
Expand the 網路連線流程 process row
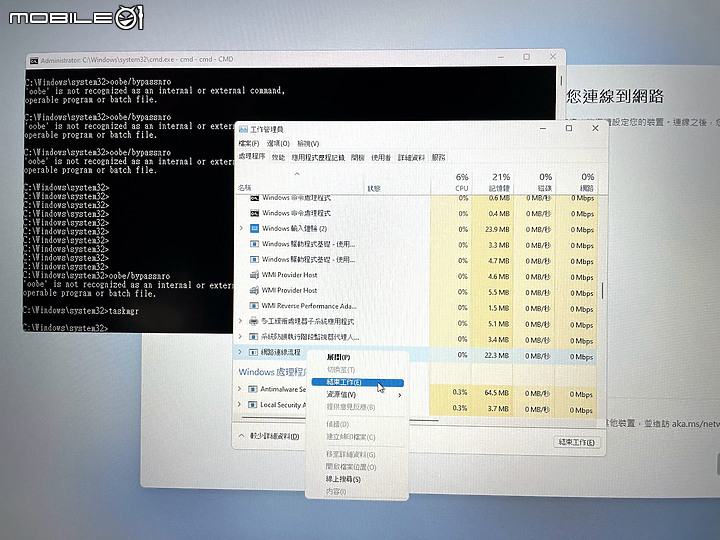[240, 352]
